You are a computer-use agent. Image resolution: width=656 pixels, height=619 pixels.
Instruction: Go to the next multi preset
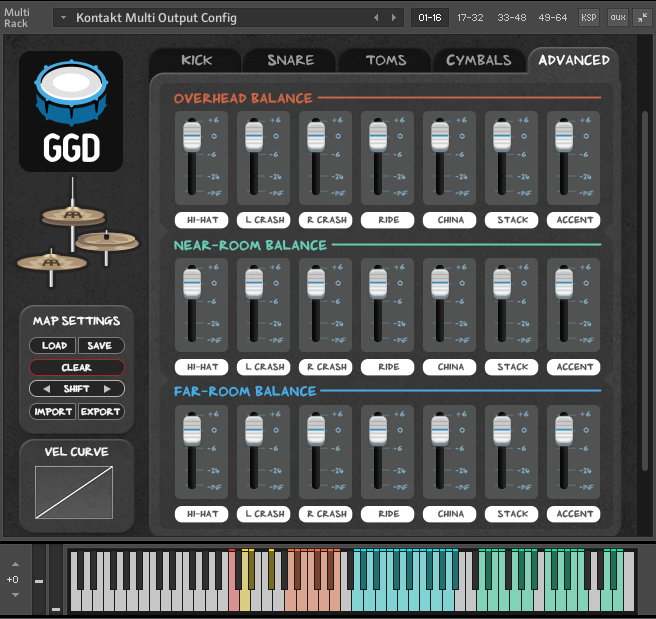tap(392, 17)
